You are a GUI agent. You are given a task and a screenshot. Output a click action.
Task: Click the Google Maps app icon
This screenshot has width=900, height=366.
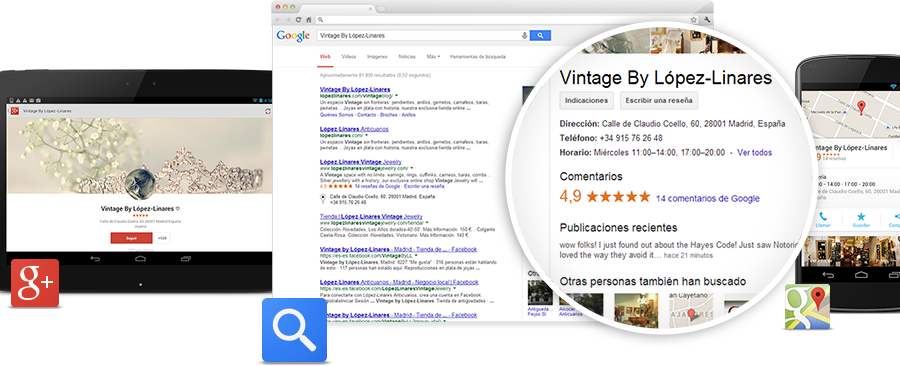click(x=808, y=306)
